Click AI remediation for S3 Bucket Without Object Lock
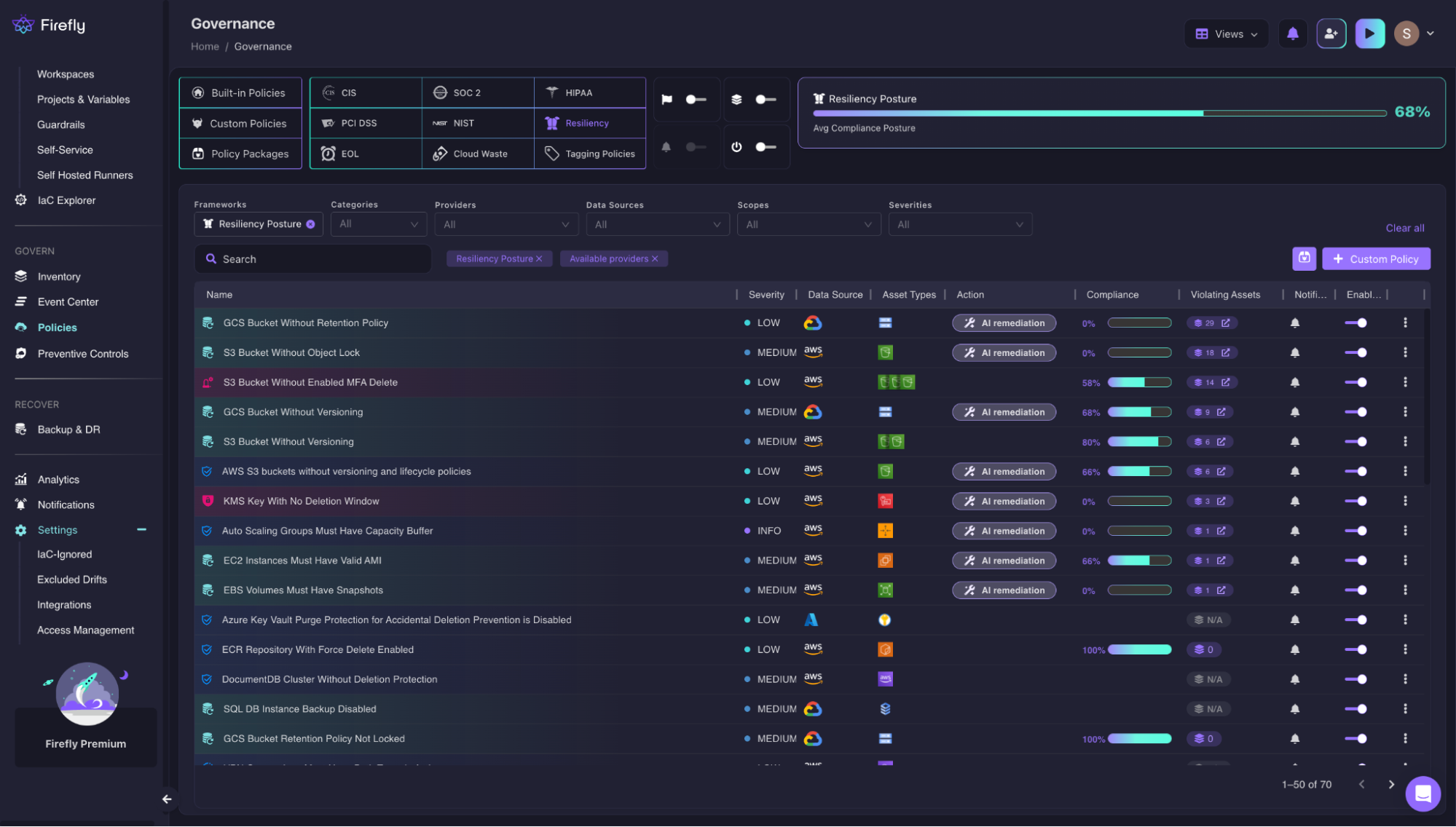The width and height of the screenshot is (1456, 827). tap(1004, 352)
